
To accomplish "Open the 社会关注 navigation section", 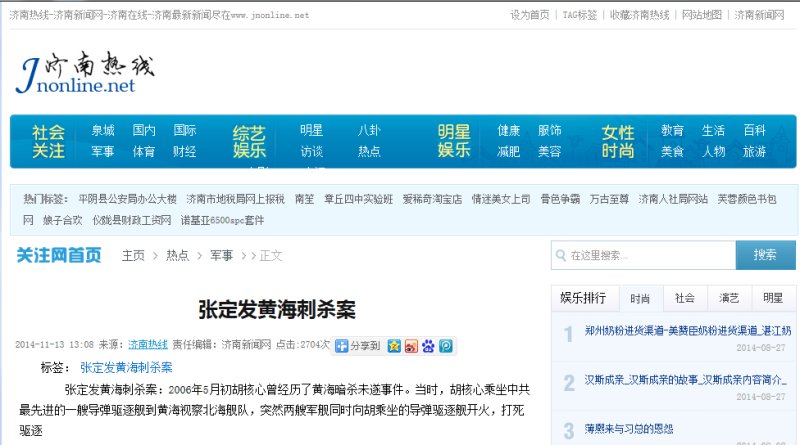I will [48, 141].
